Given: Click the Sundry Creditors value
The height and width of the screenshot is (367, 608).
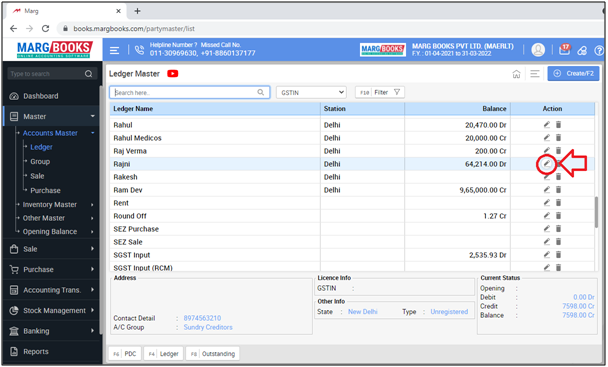Looking at the screenshot, I should (x=208, y=327).
